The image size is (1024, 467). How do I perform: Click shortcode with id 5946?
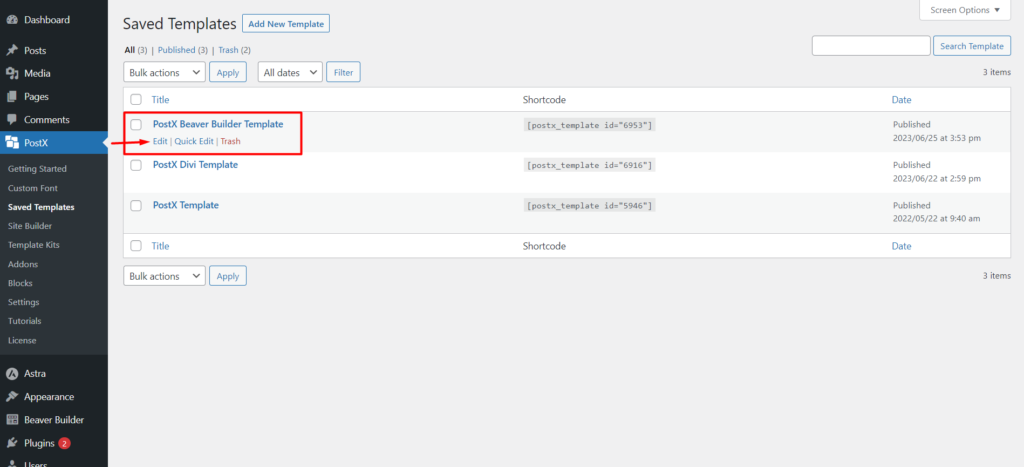589,206
